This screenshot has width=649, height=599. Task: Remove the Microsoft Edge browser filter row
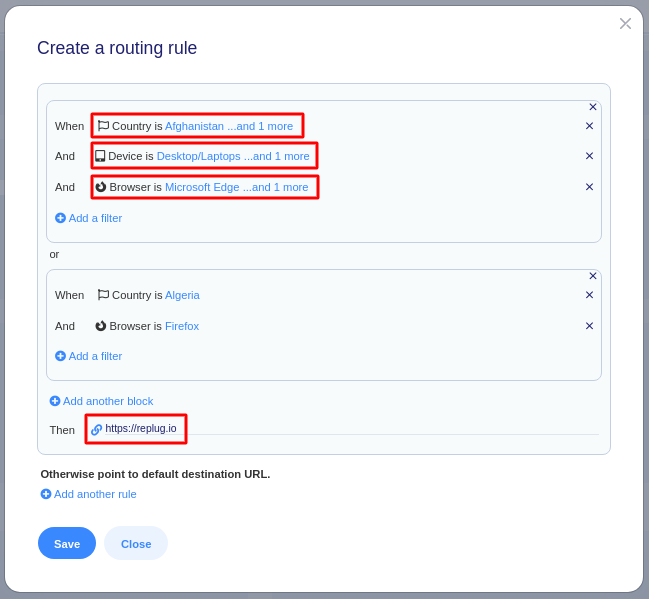589,187
